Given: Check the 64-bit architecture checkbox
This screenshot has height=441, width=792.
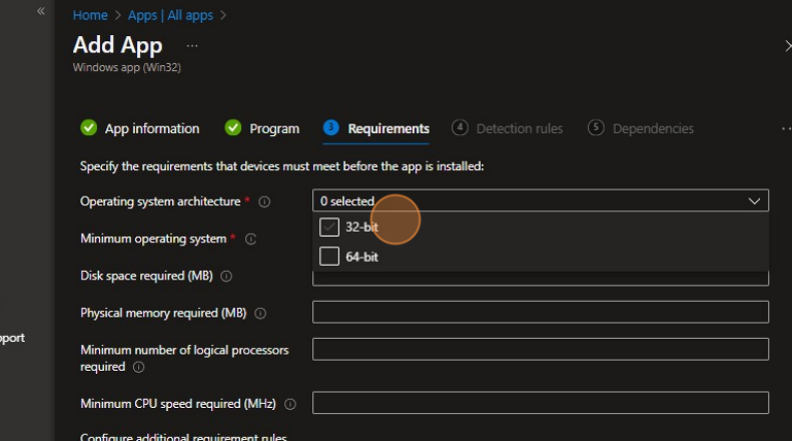Looking at the screenshot, I should pos(329,257).
